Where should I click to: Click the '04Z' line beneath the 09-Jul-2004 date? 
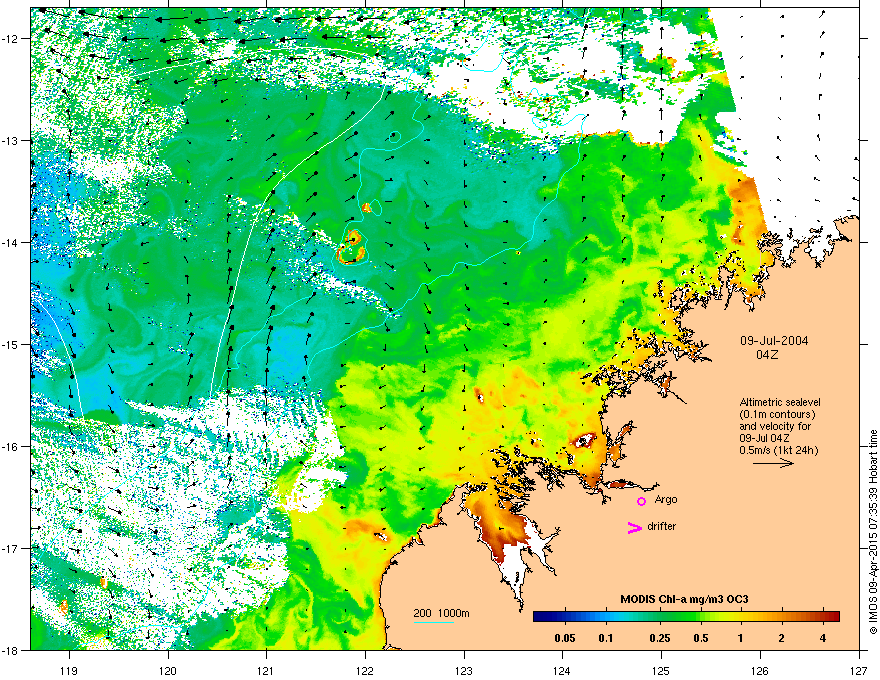pos(767,355)
